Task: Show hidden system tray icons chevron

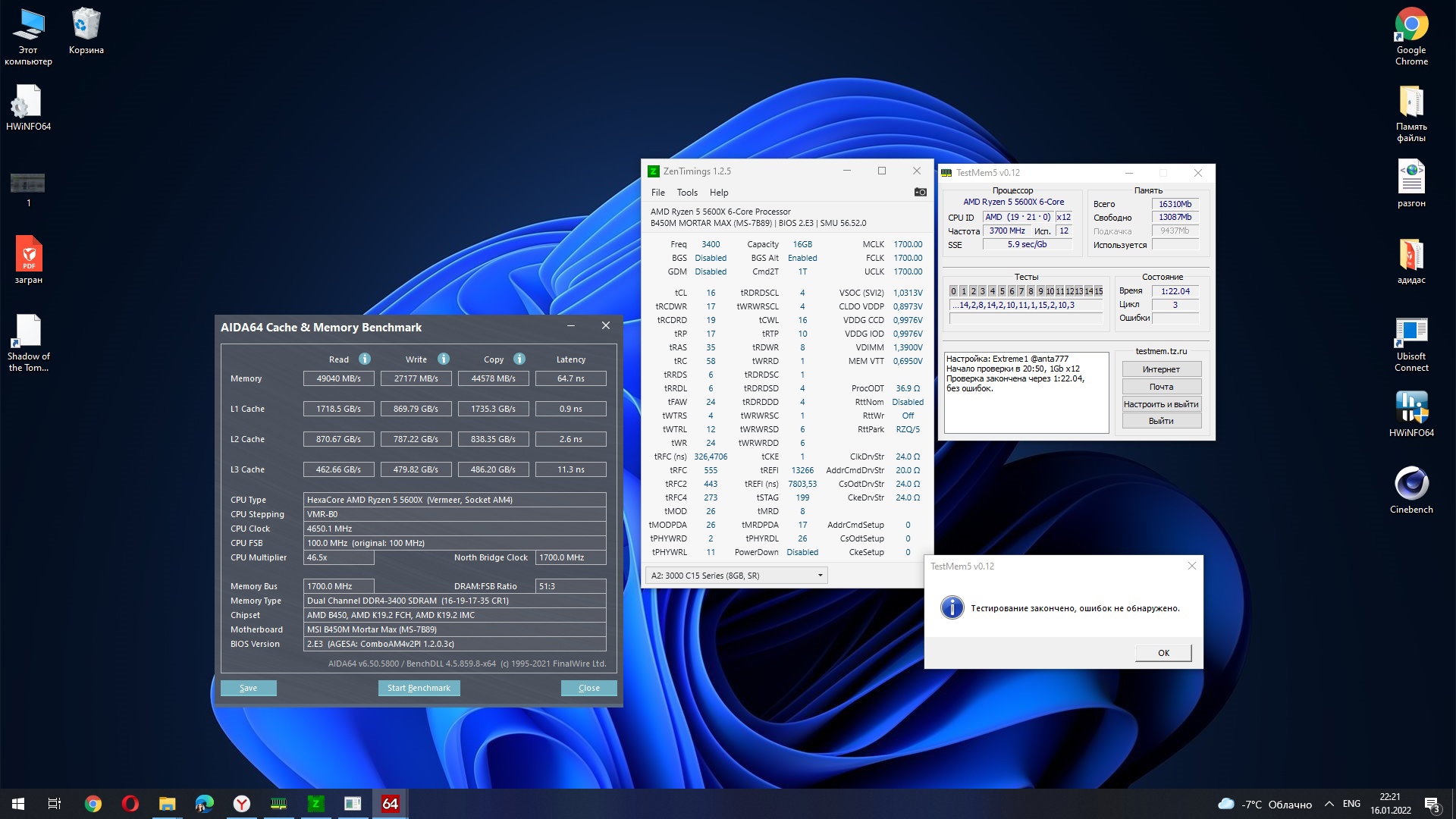Action: [x=1329, y=804]
